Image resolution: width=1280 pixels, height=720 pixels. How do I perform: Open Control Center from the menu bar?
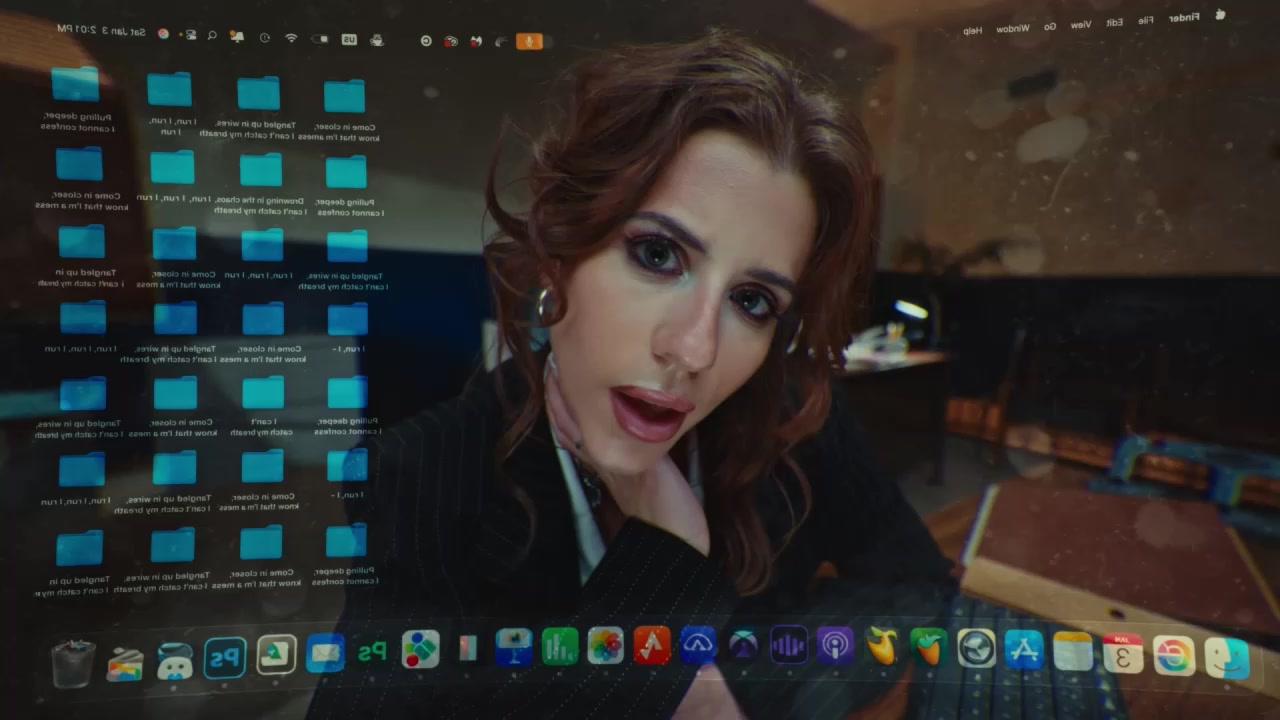188,34
